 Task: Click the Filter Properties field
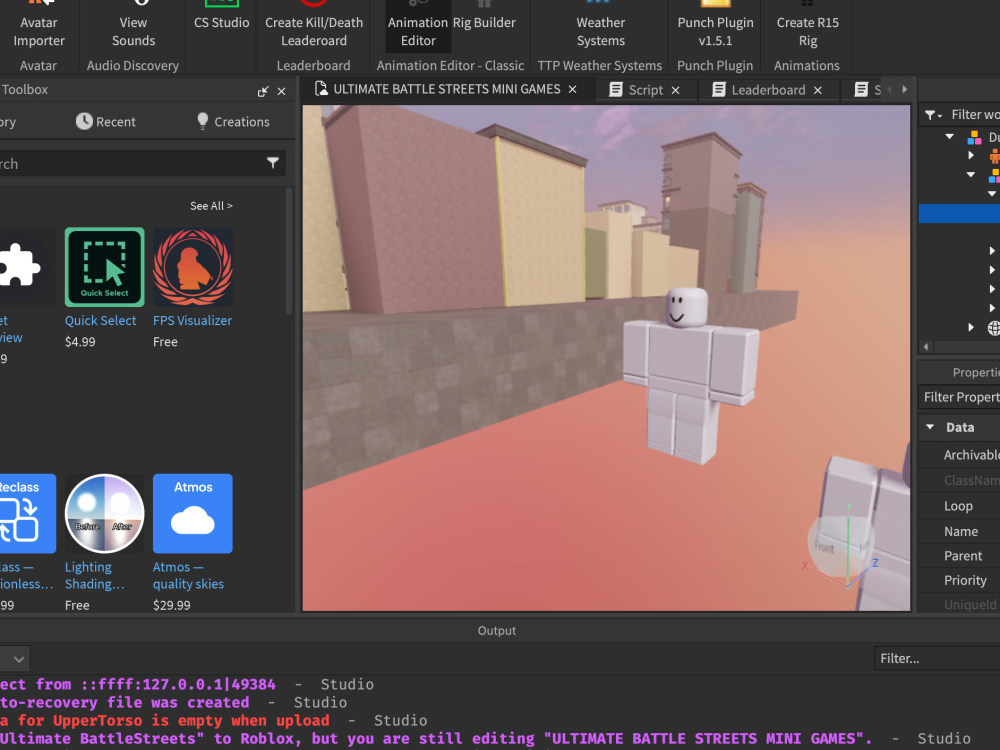[x=960, y=397]
